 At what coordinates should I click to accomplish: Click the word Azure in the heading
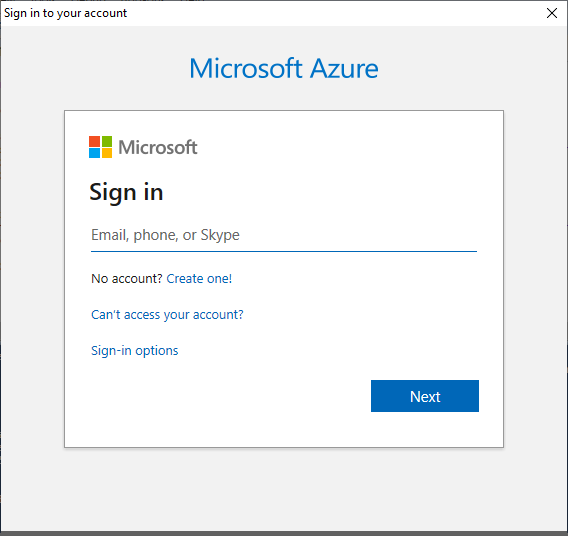[x=344, y=68]
